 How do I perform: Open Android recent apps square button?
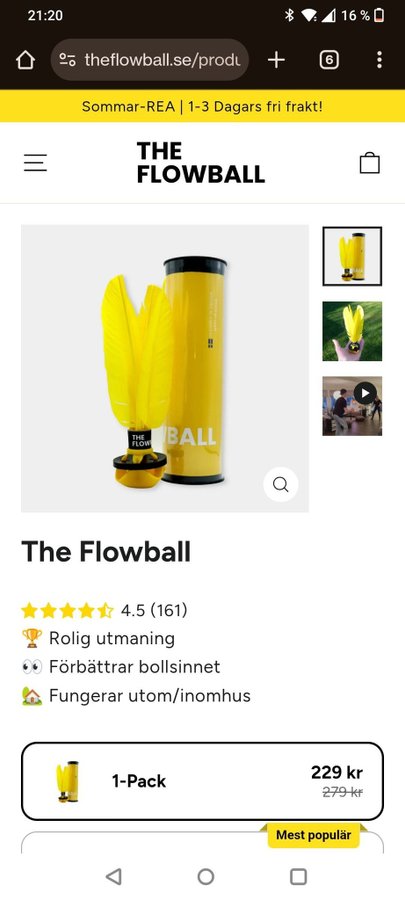pos(298,876)
